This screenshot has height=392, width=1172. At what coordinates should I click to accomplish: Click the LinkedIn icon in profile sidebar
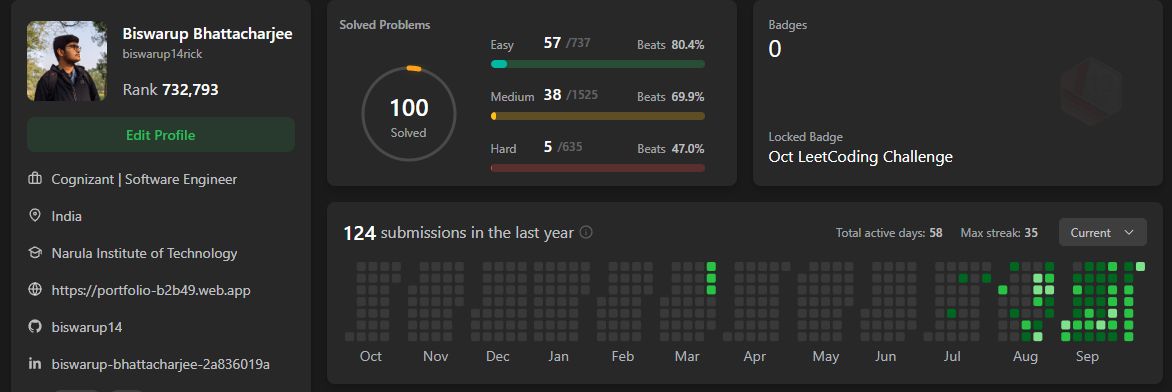click(x=34, y=364)
